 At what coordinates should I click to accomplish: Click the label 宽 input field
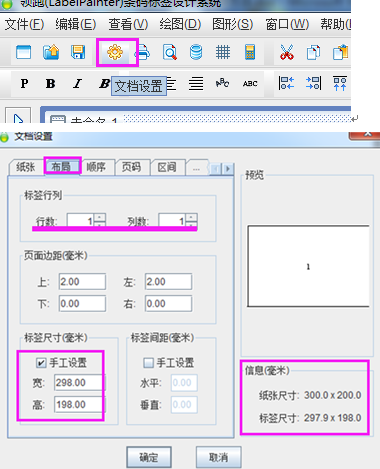pyautogui.click(x=79, y=383)
